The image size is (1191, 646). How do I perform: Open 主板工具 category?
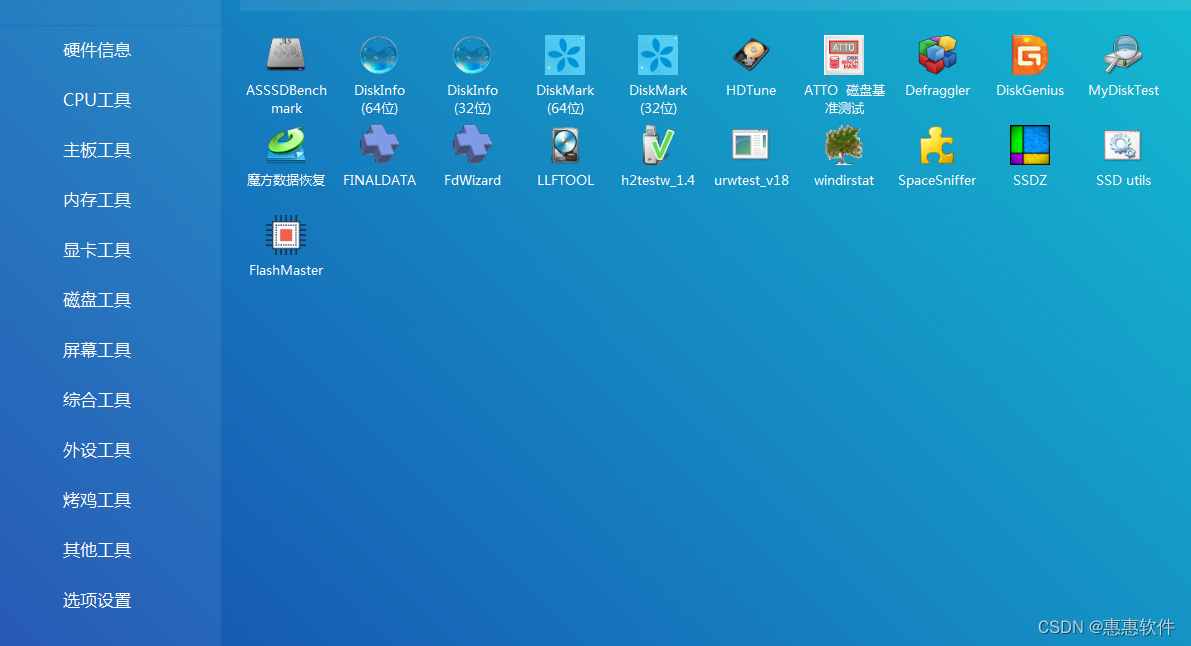[97, 150]
